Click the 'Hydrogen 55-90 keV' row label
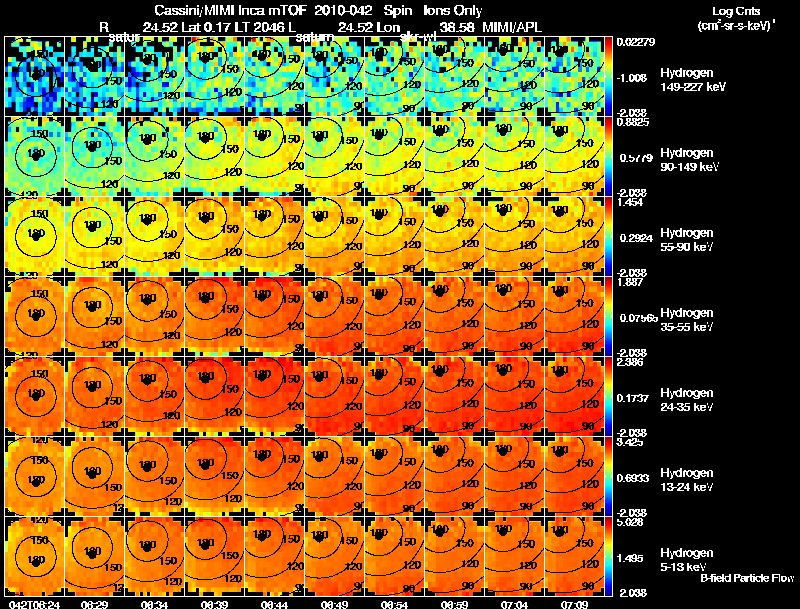This screenshot has width=800, height=609. [686, 240]
